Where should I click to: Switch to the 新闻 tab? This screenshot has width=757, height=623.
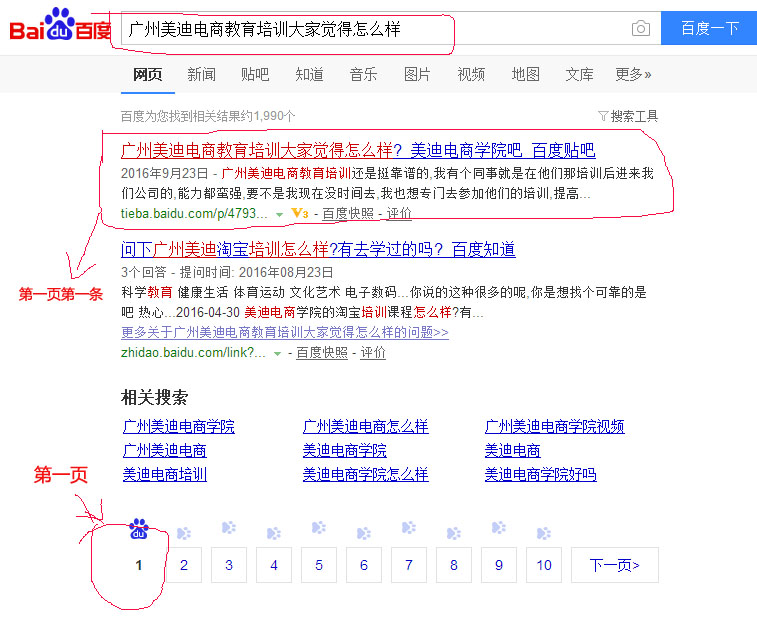[201, 74]
